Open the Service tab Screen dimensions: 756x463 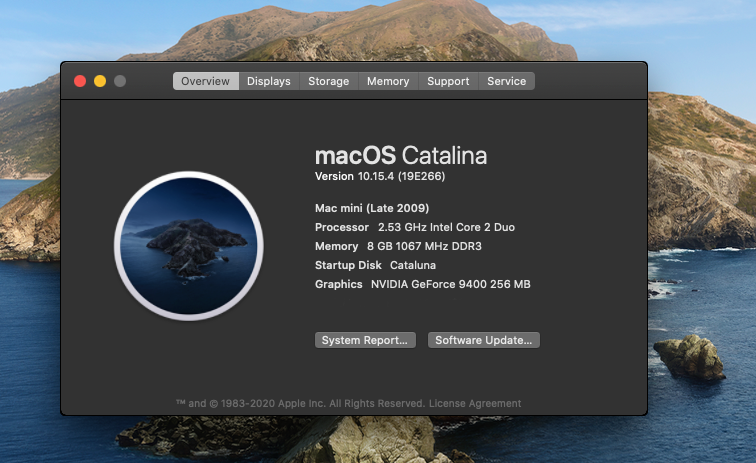(506, 81)
